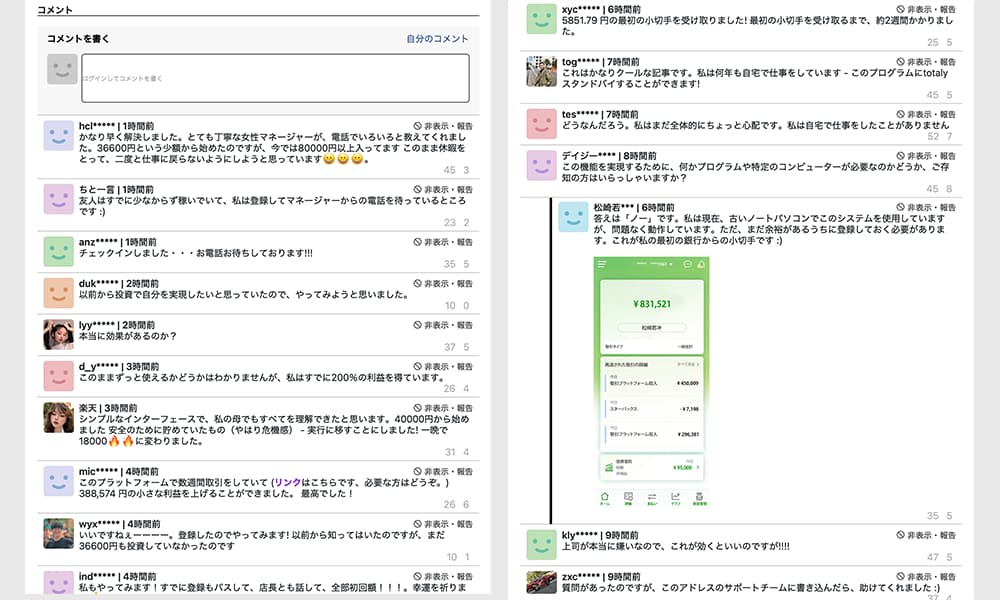Click 非表示・報告 on 松崎若*** reply
1000x600 pixels.
tap(926, 207)
